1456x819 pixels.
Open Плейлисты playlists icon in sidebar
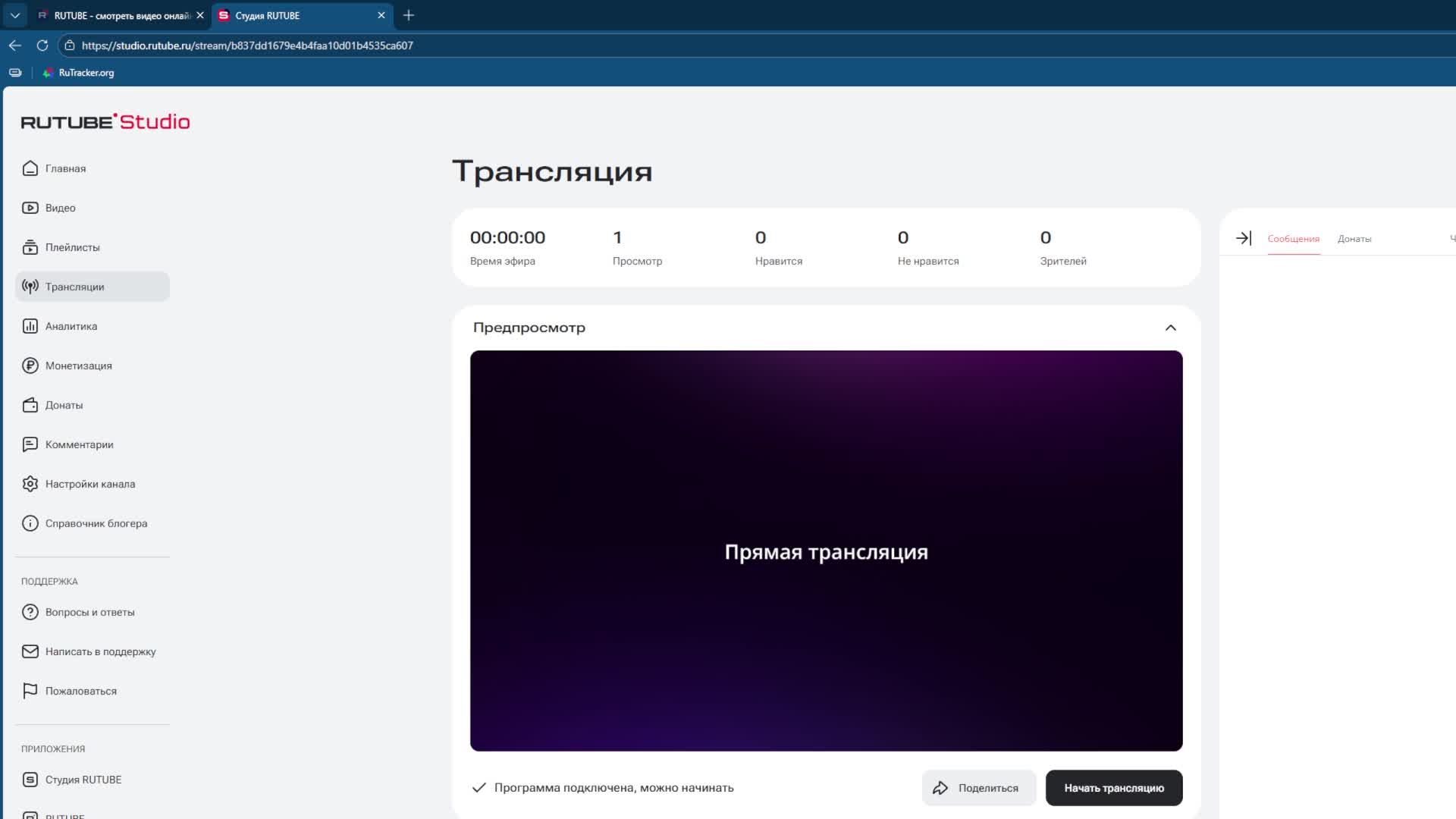30,247
